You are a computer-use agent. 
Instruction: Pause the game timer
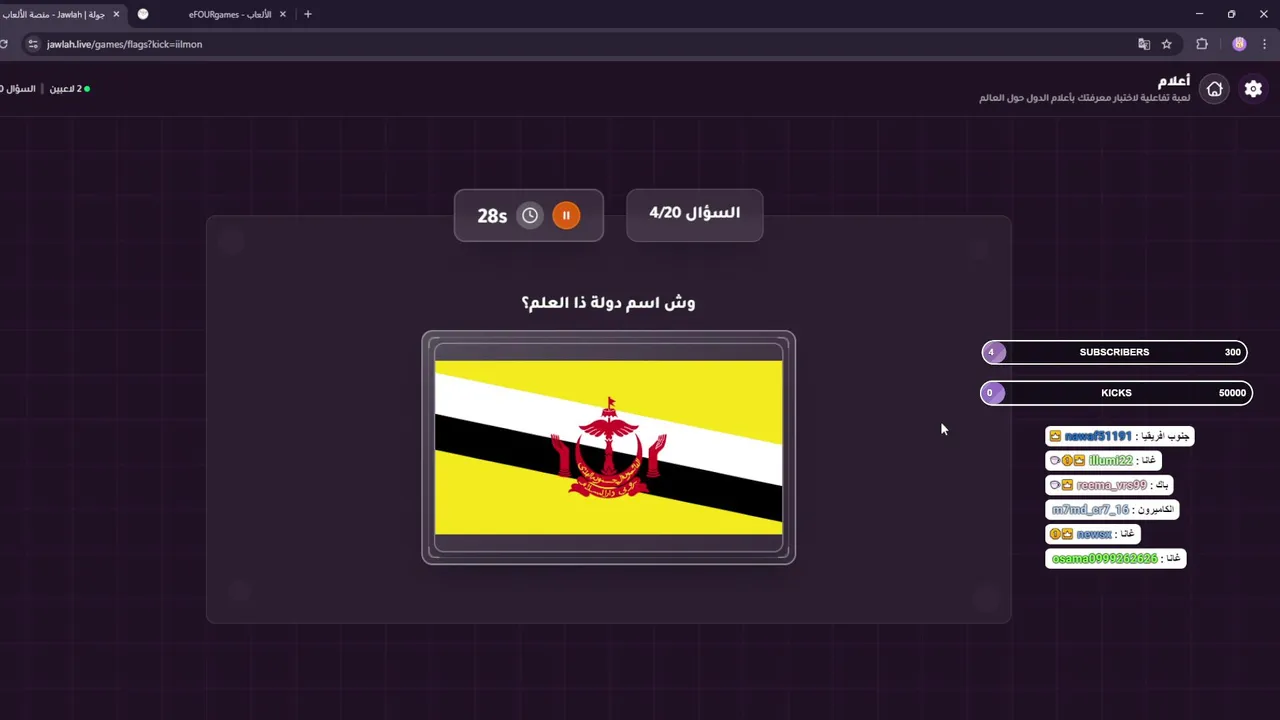pyautogui.click(x=566, y=215)
